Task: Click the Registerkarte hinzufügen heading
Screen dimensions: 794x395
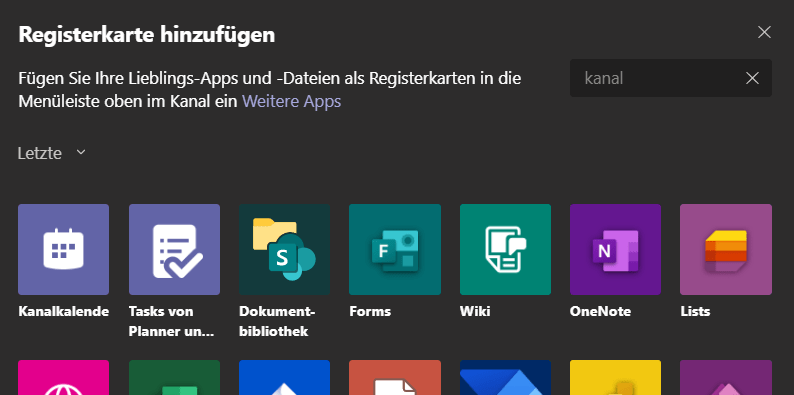Action: pyautogui.click(x=147, y=35)
